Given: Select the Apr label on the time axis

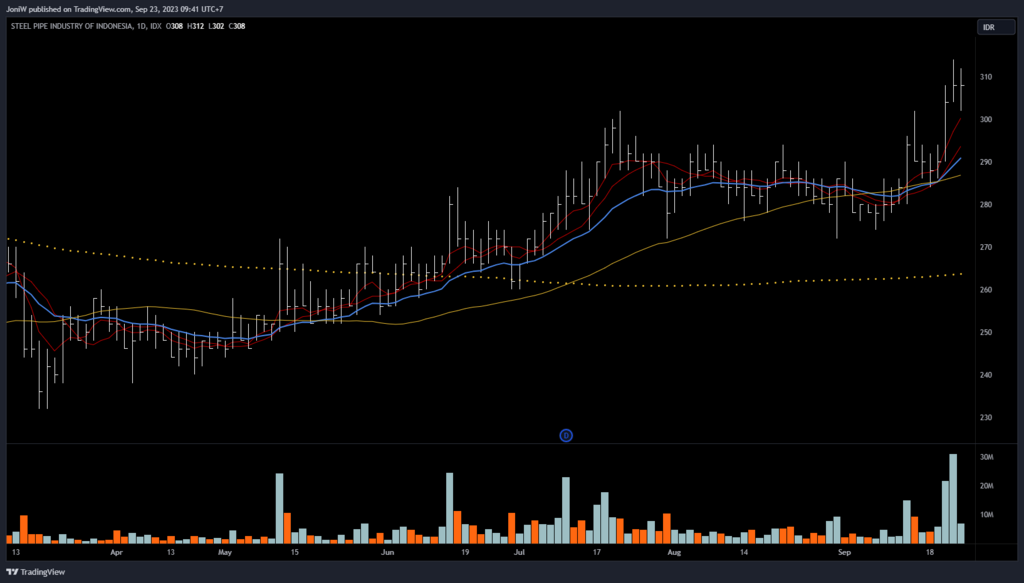Looking at the screenshot, I should [x=116, y=552].
